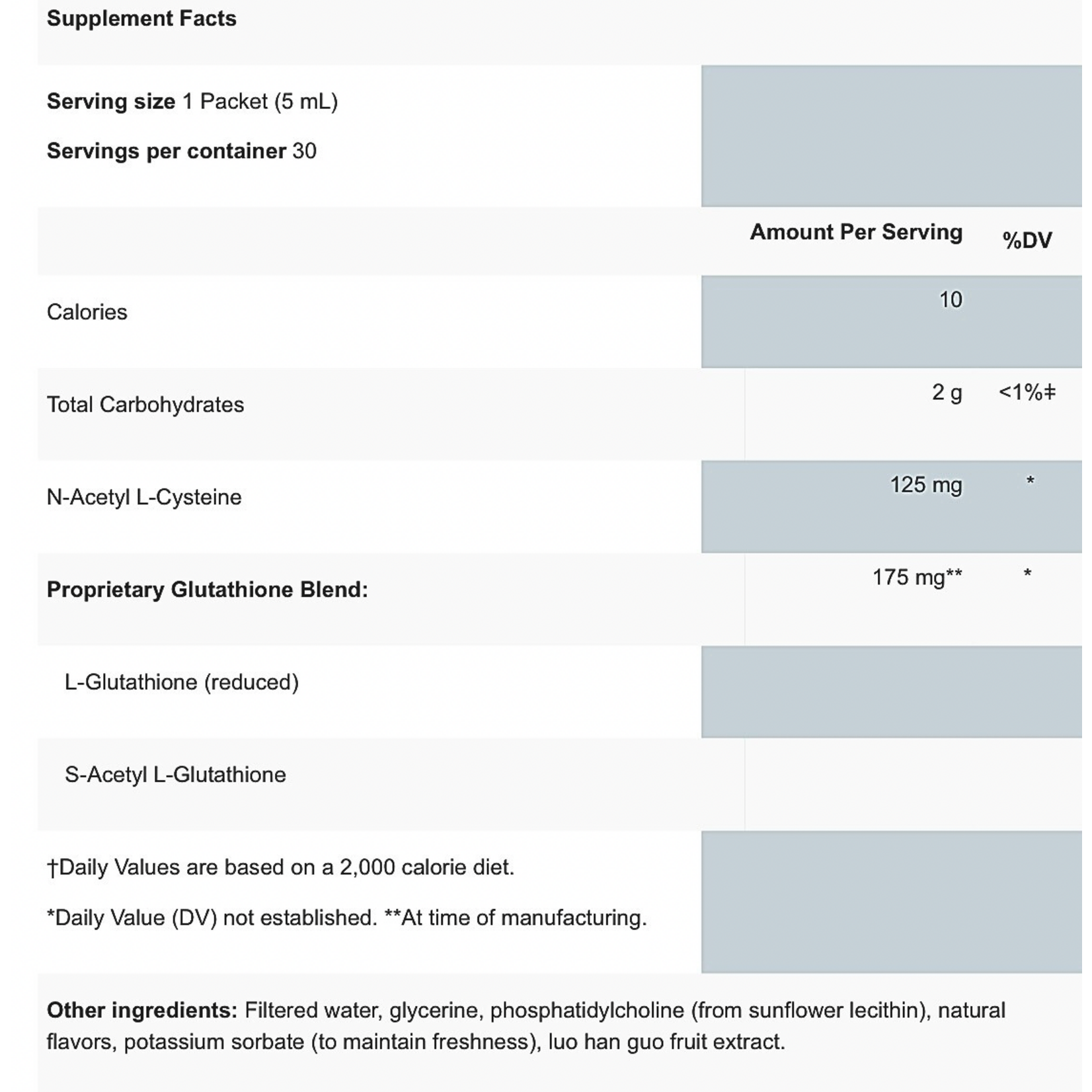Click the luo han guo fruit extract text
Screen dimensions: 1092x1092
(666, 1042)
